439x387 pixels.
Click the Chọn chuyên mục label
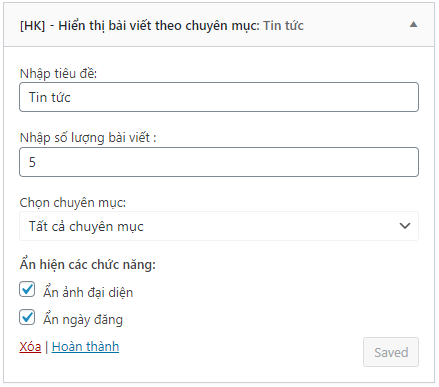pyautogui.click(x=73, y=202)
